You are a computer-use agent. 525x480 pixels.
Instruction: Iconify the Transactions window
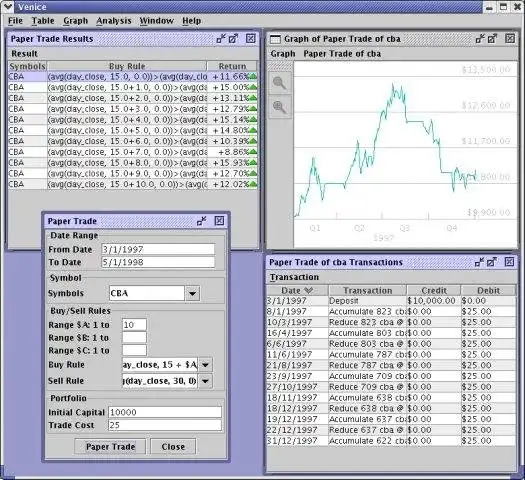479,262
